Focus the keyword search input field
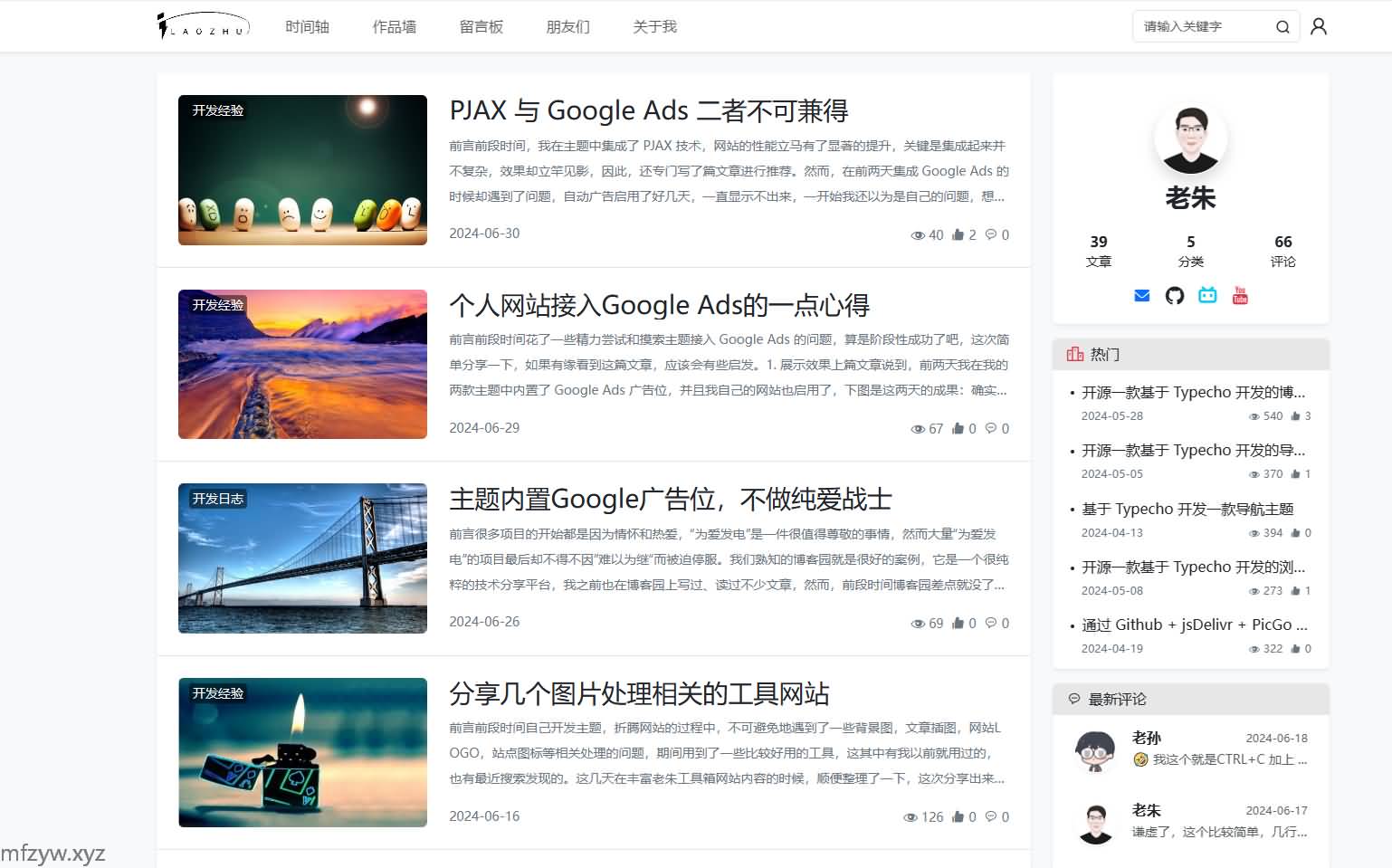 click(x=1200, y=27)
